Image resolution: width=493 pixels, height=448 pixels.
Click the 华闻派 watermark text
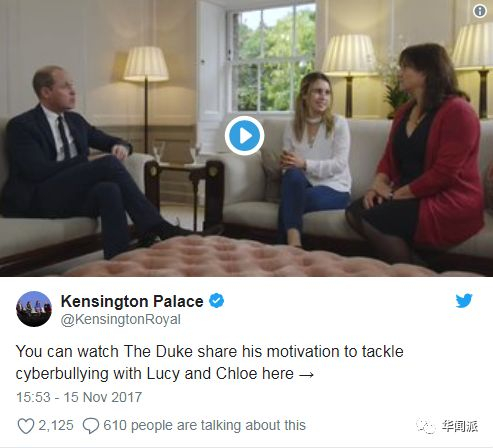click(460, 426)
